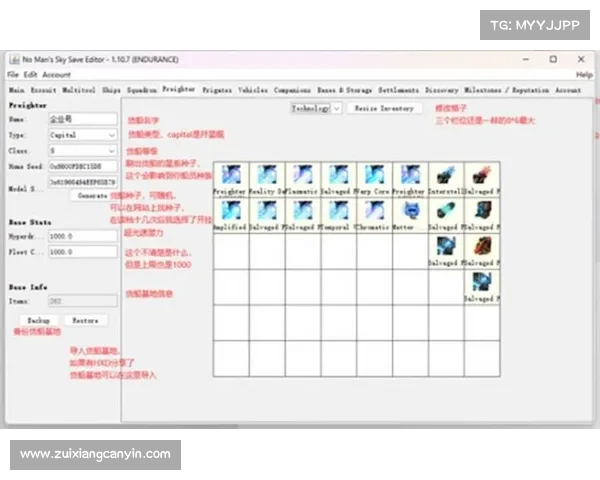Viewport: 600px width, 480px height.
Task: Click the Resize Inventory button
Action: coord(385,108)
